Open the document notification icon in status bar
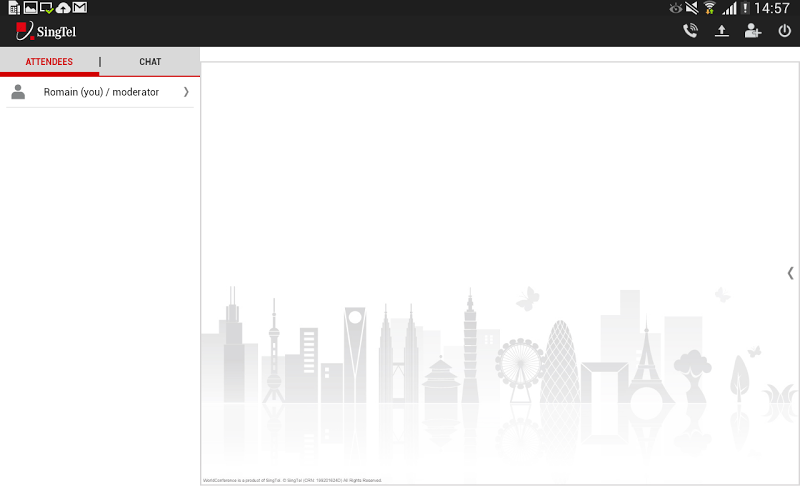800x500 pixels. click(x=14, y=8)
